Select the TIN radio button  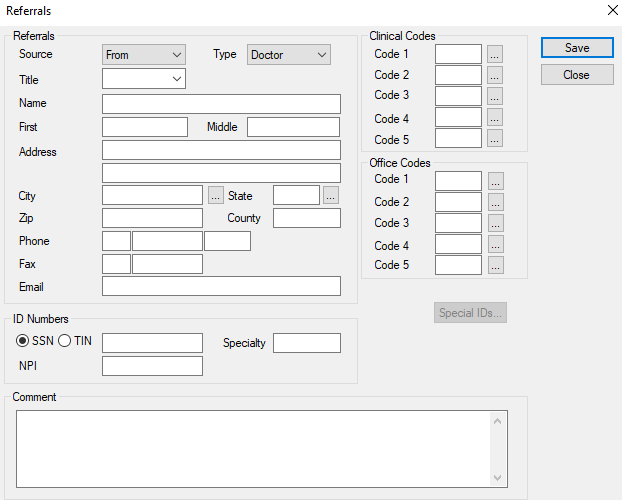(x=65, y=341)
